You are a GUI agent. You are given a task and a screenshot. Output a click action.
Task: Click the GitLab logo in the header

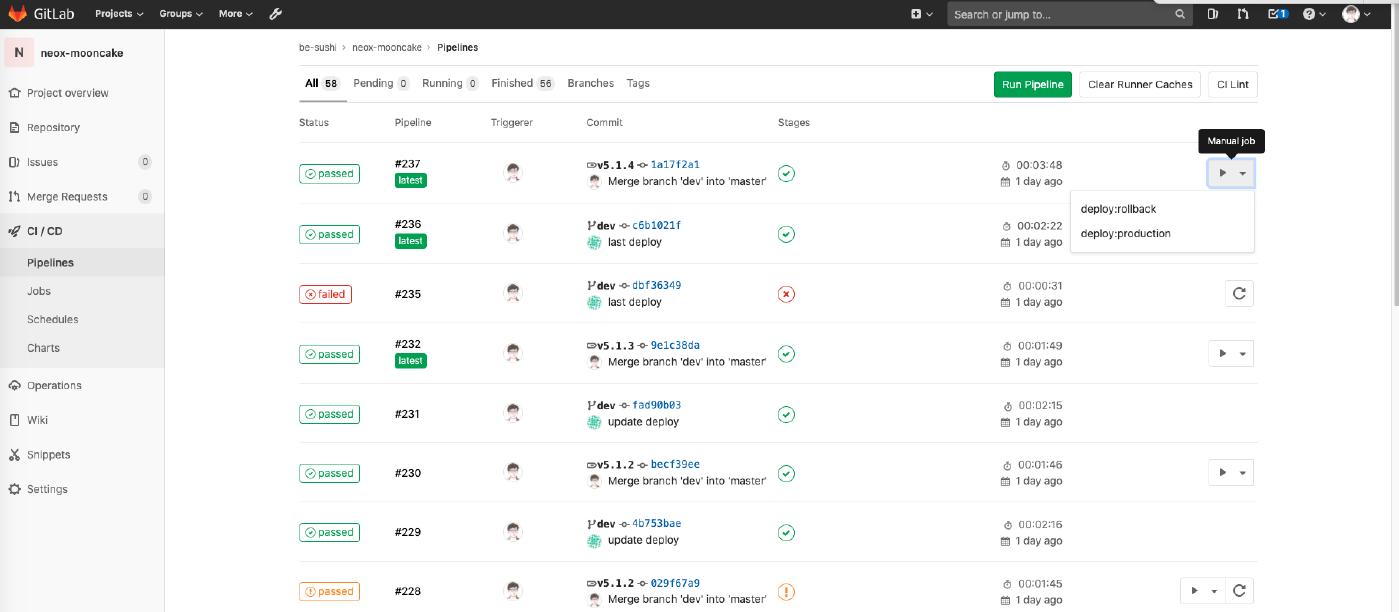[41, 14]
